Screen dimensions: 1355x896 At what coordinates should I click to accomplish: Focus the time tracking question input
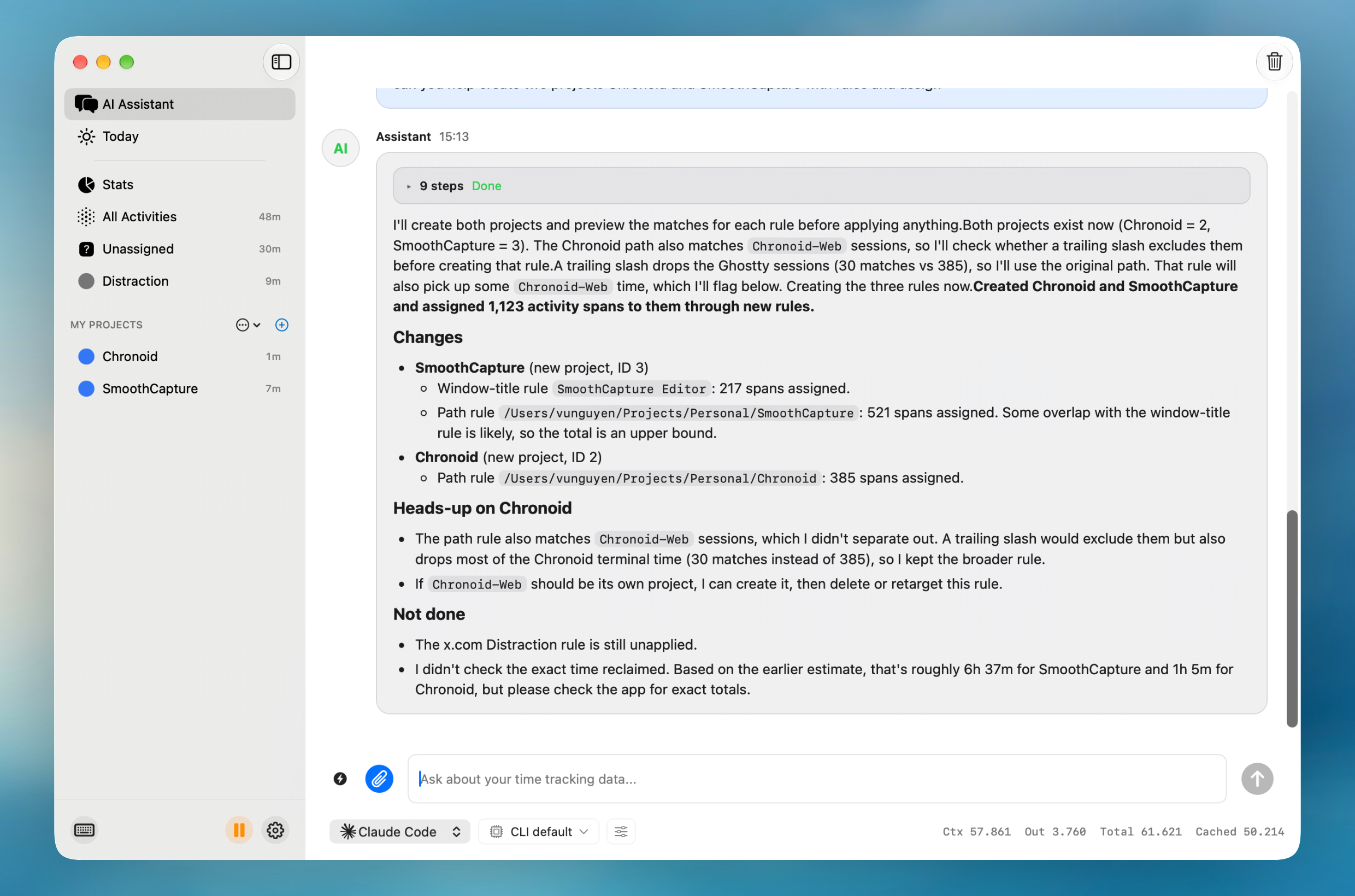[817, 779]
